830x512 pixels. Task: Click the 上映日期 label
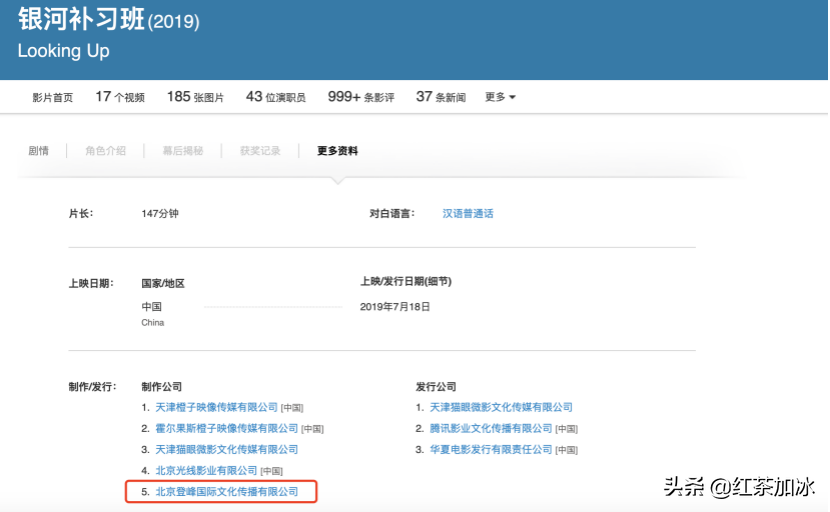91,284
